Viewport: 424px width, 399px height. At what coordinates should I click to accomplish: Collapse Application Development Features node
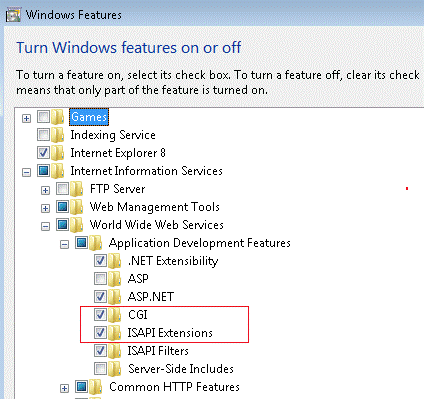point(64,244)
